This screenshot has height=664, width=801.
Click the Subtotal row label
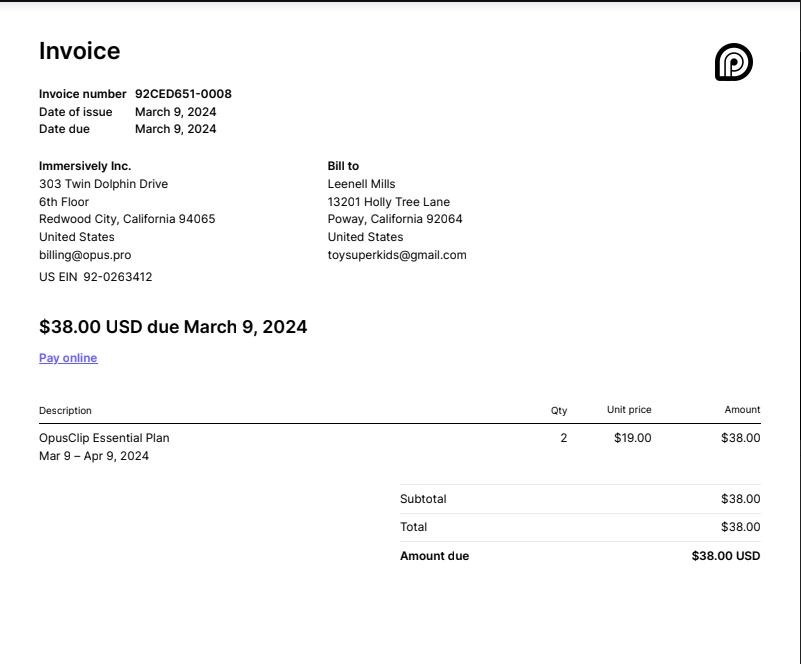click(x=423, y=499)
